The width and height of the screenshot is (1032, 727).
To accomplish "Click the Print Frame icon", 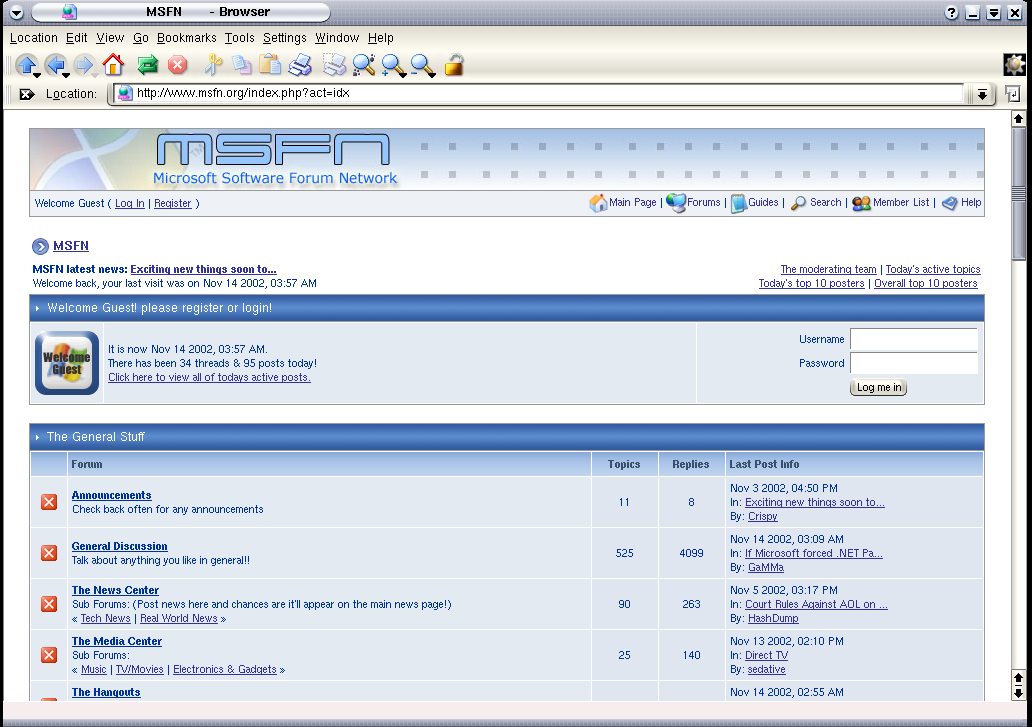I will [x=334, y=64].
